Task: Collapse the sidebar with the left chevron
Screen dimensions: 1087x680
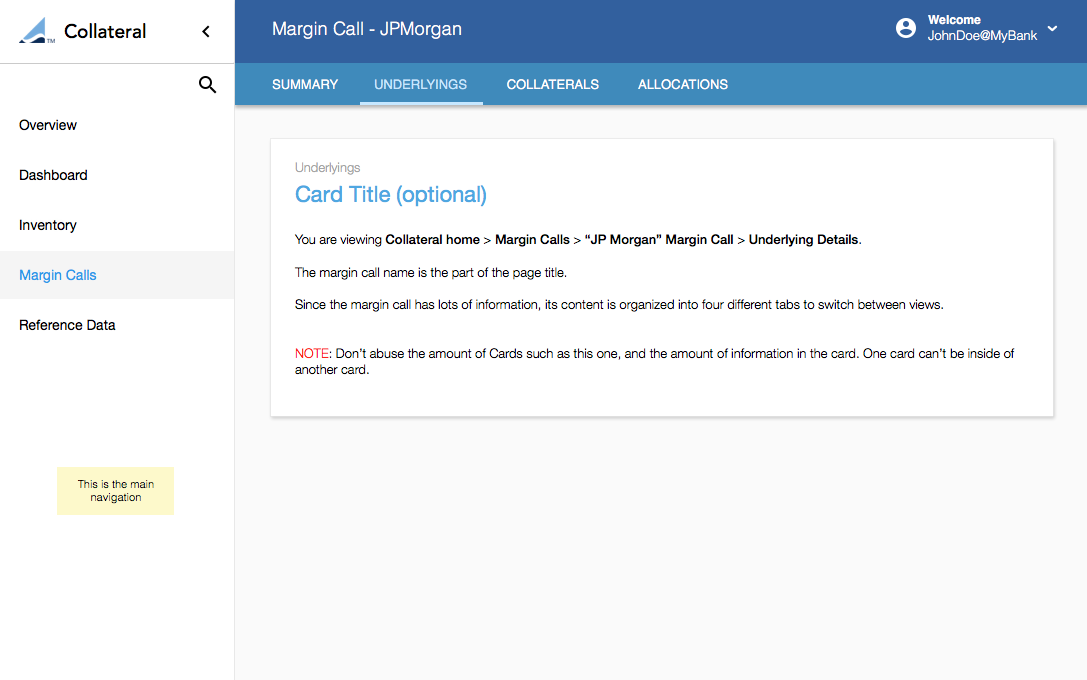Action: coord(206,31)
